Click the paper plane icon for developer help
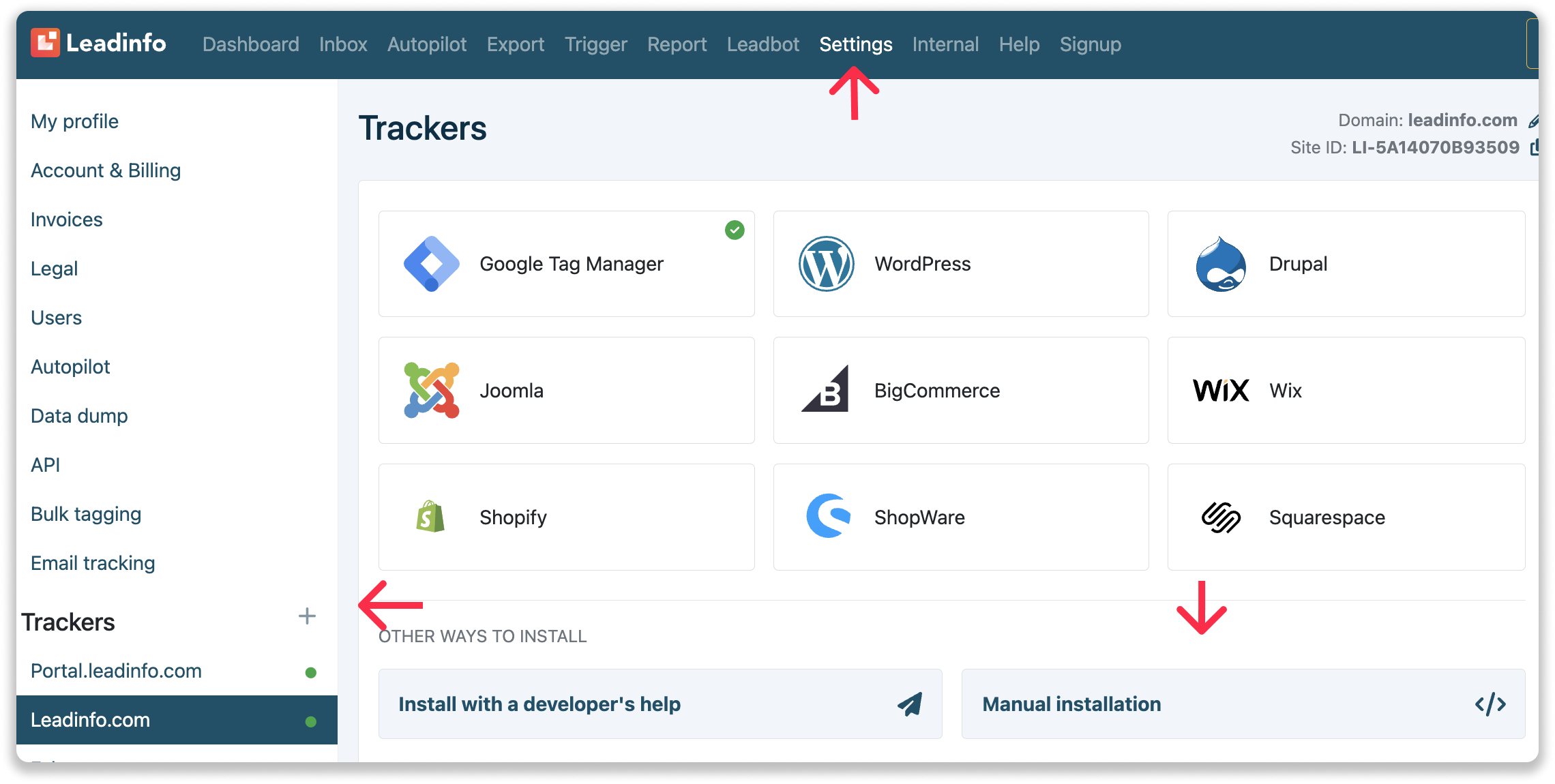This screenshot has width=1555, height=784. (910, 704)
